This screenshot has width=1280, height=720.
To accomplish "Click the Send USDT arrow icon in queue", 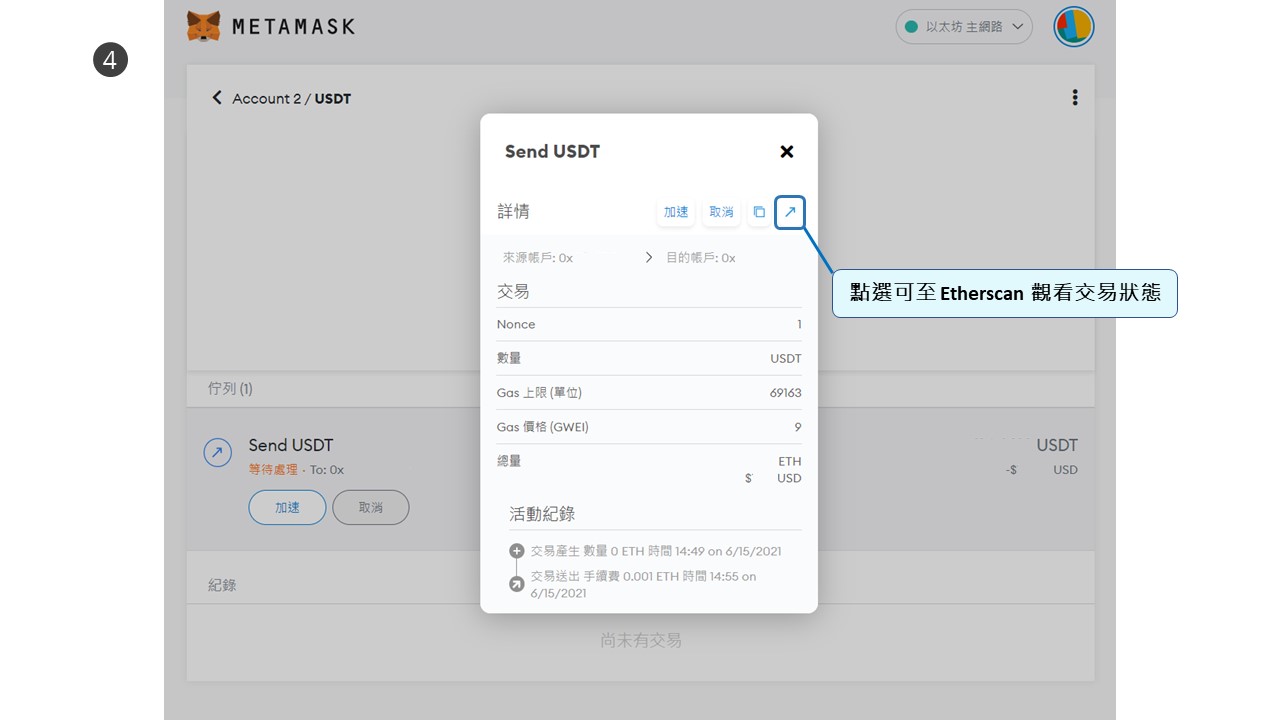I will tap(218, 453).
